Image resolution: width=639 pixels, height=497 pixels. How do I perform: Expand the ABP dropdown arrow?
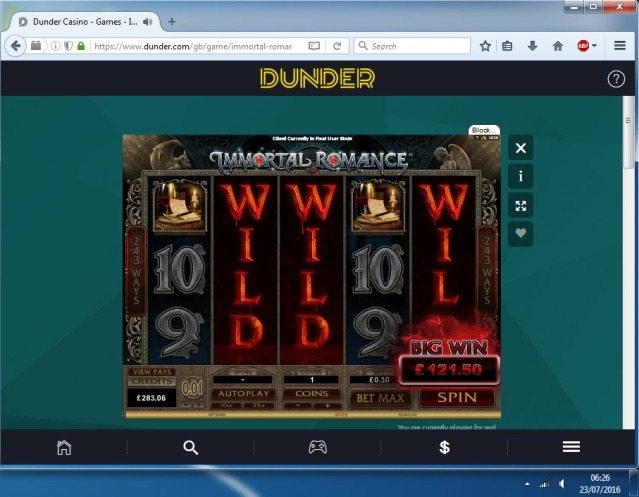pyautogui.click(x=594, y=46)
